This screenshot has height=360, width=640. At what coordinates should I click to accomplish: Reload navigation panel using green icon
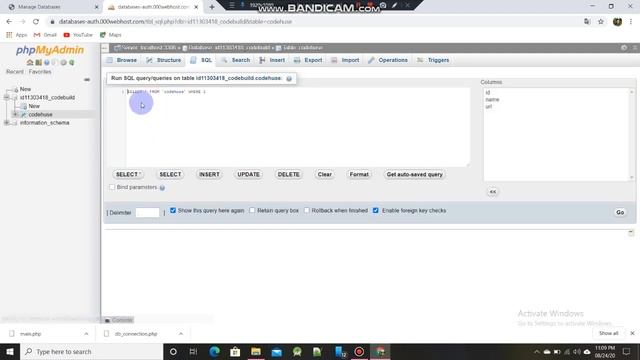72,62
